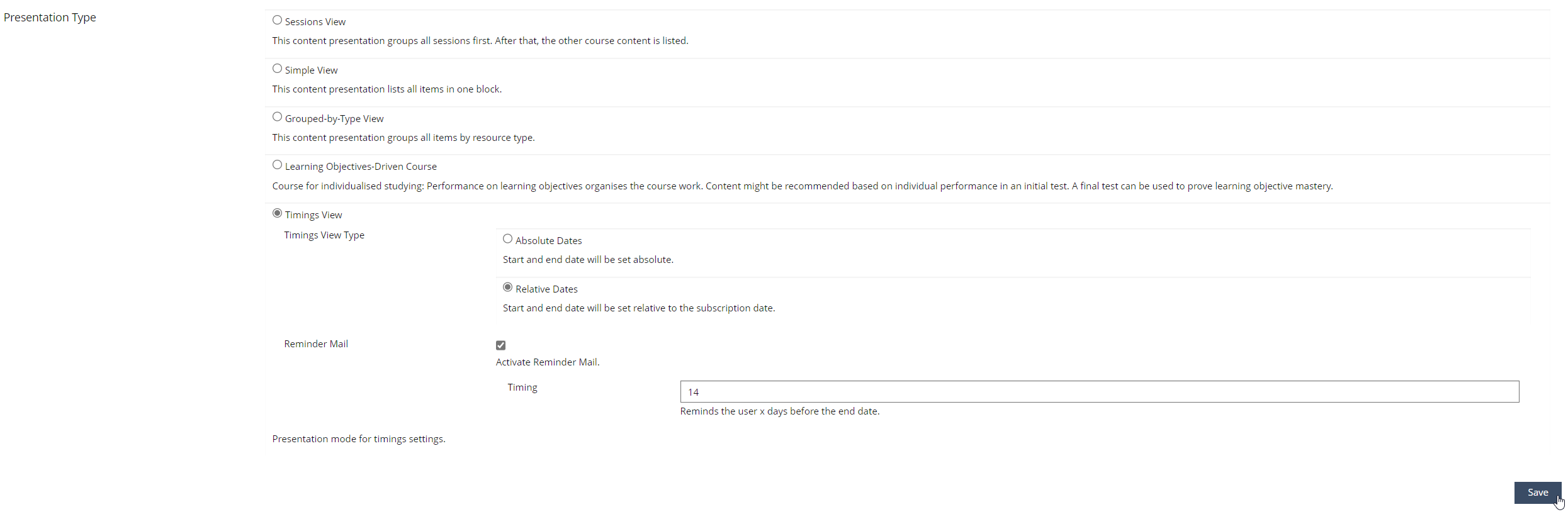Select the Sessions View radio button
The width and height of the screenshot is (1568, 524).
(x=277, y=20)
